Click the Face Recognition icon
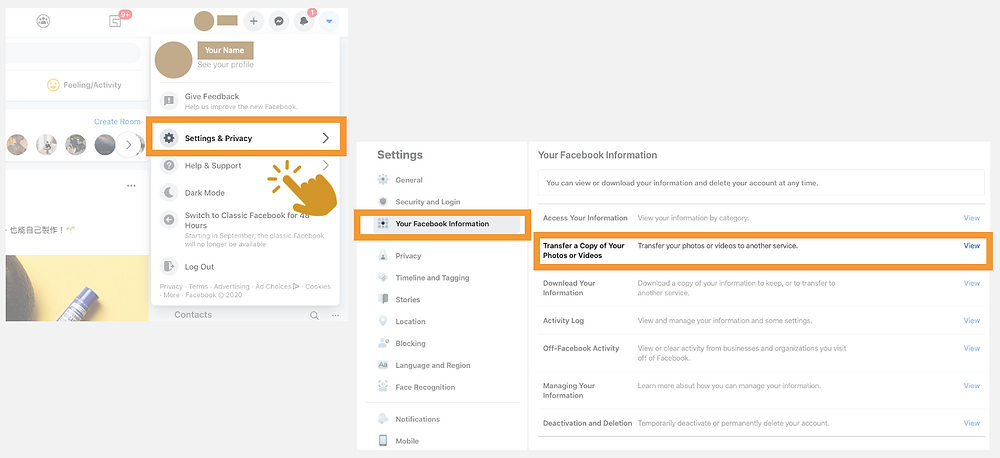The height and width of the screenshot is (458, 1000). pyautogui.click(x=383, y=387)
